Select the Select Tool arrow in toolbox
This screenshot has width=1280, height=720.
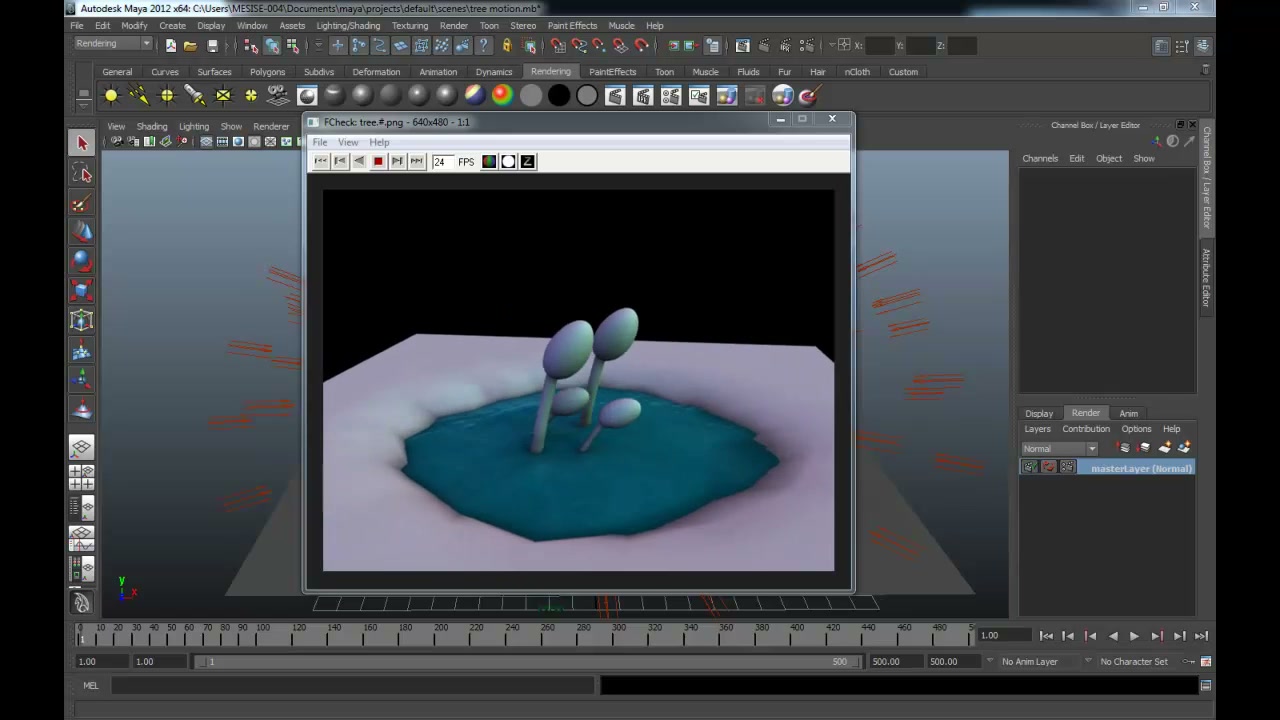82,144
